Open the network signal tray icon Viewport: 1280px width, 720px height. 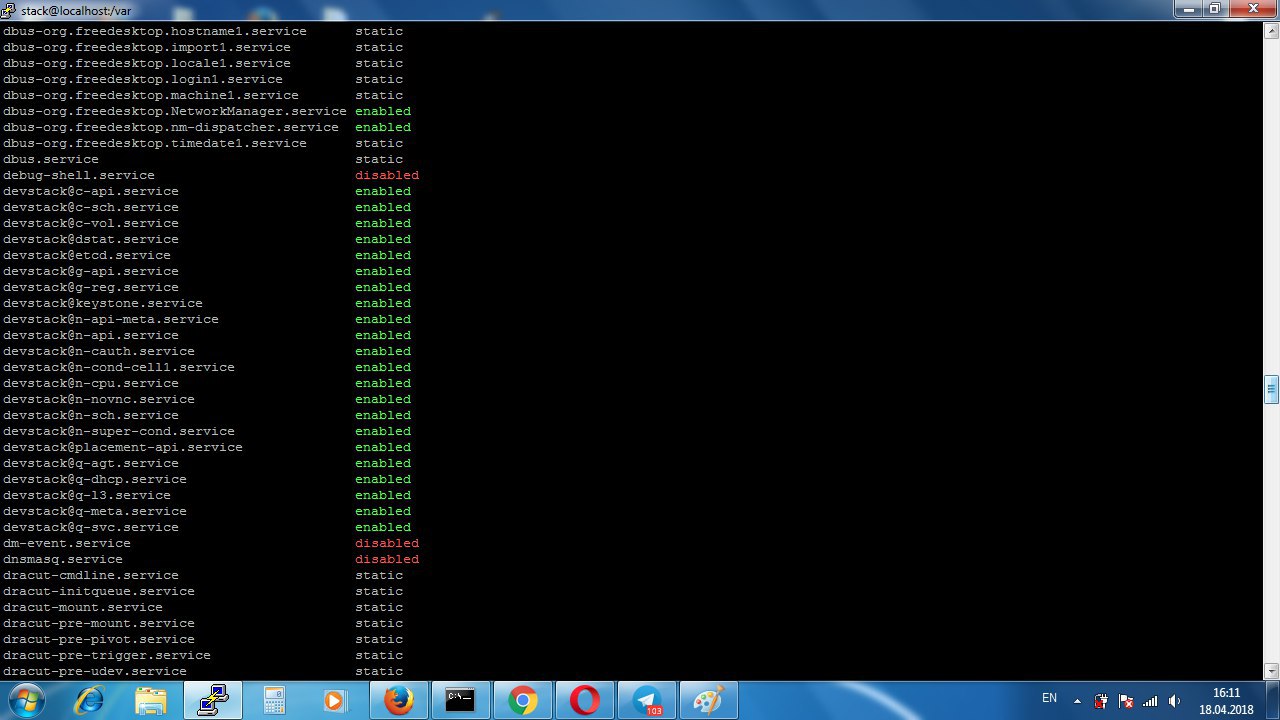[1150, 701]
